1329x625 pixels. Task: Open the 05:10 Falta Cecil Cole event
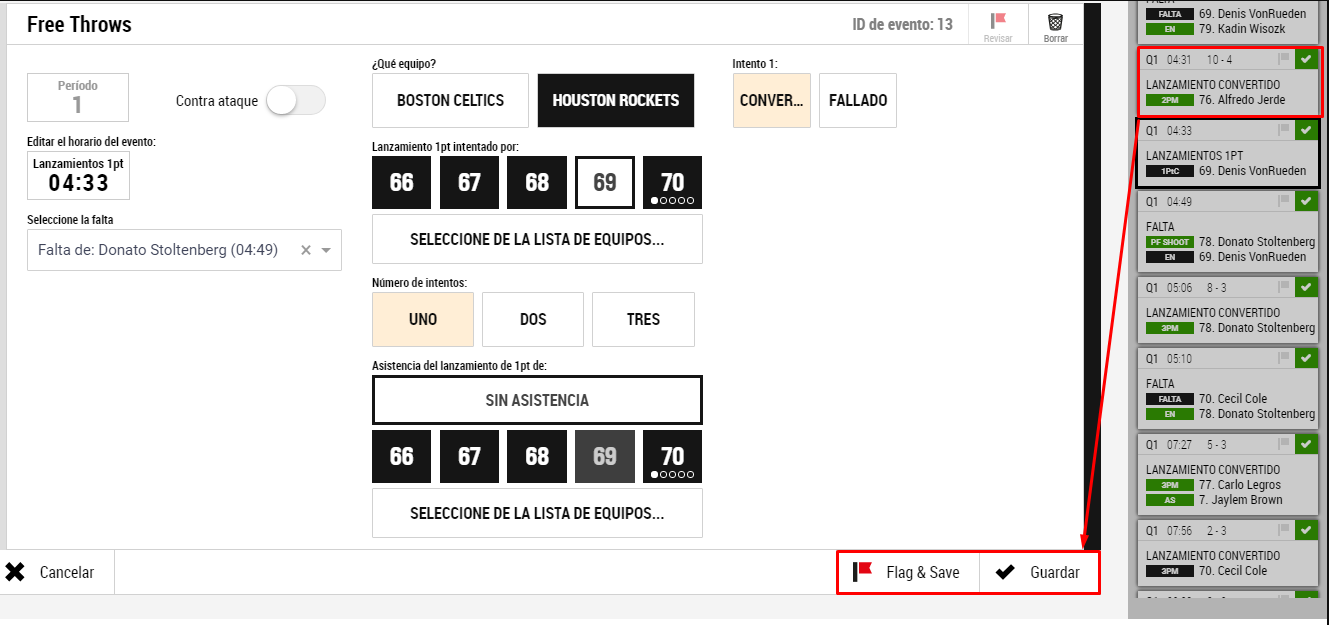tap(1229, 388)
